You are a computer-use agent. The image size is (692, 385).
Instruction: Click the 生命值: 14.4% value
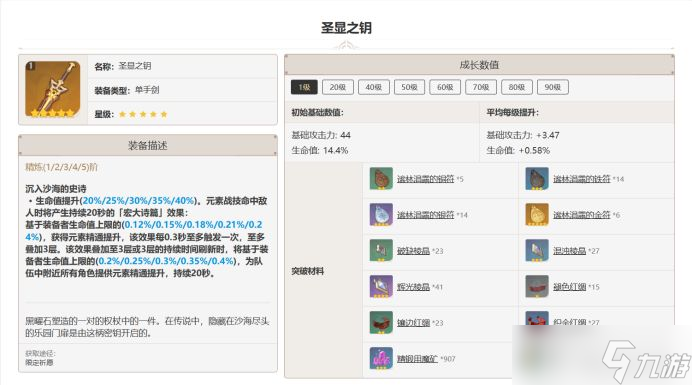(x=320, y=151)
